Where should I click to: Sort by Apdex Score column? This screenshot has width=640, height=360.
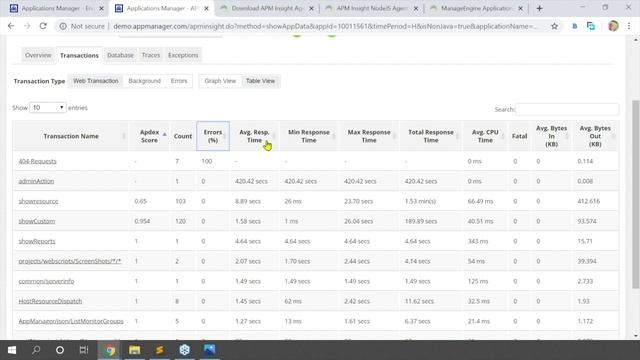tap(149, 136)
